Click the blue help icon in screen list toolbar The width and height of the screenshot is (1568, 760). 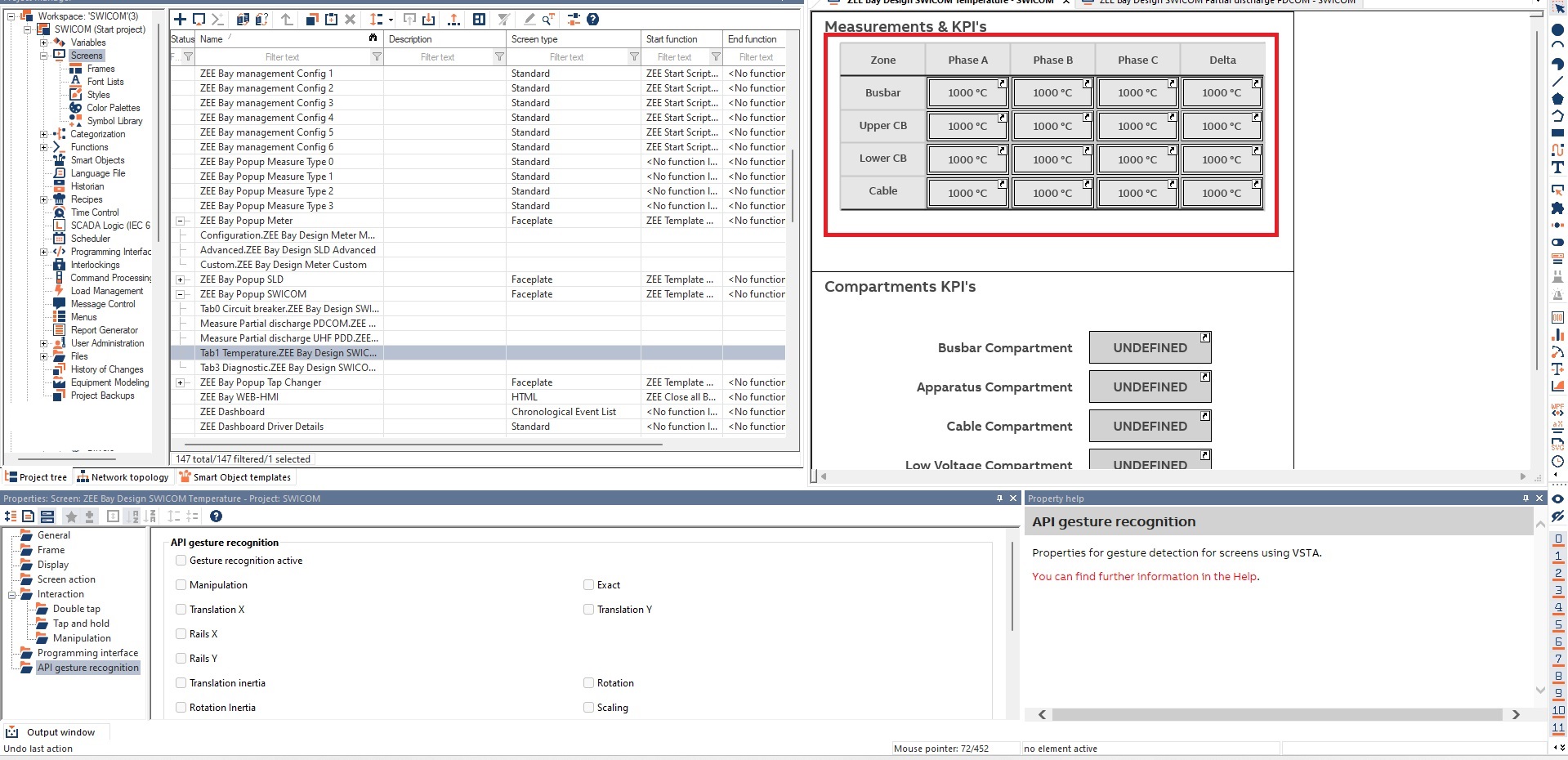[x=593, y=19]
